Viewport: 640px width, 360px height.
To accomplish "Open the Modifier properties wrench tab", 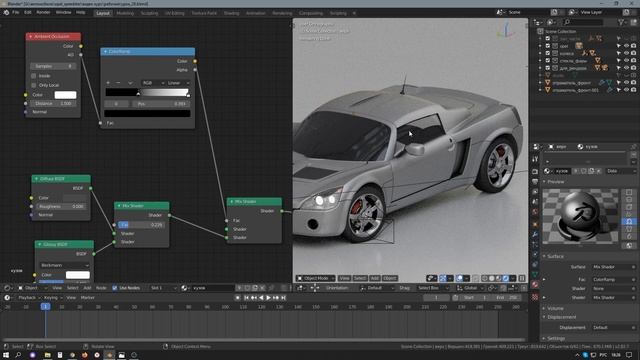I will click(535, 234).
